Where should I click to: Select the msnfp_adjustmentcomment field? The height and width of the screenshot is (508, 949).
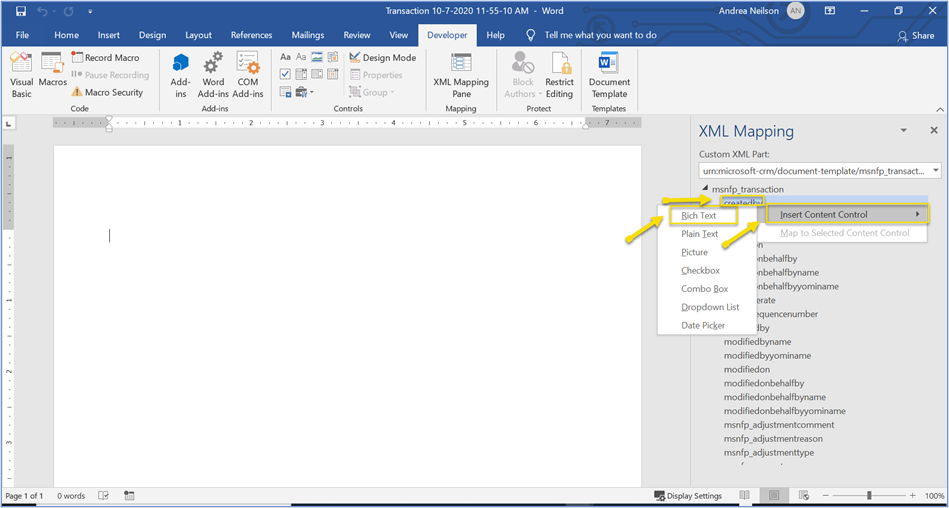click(779, 425)
